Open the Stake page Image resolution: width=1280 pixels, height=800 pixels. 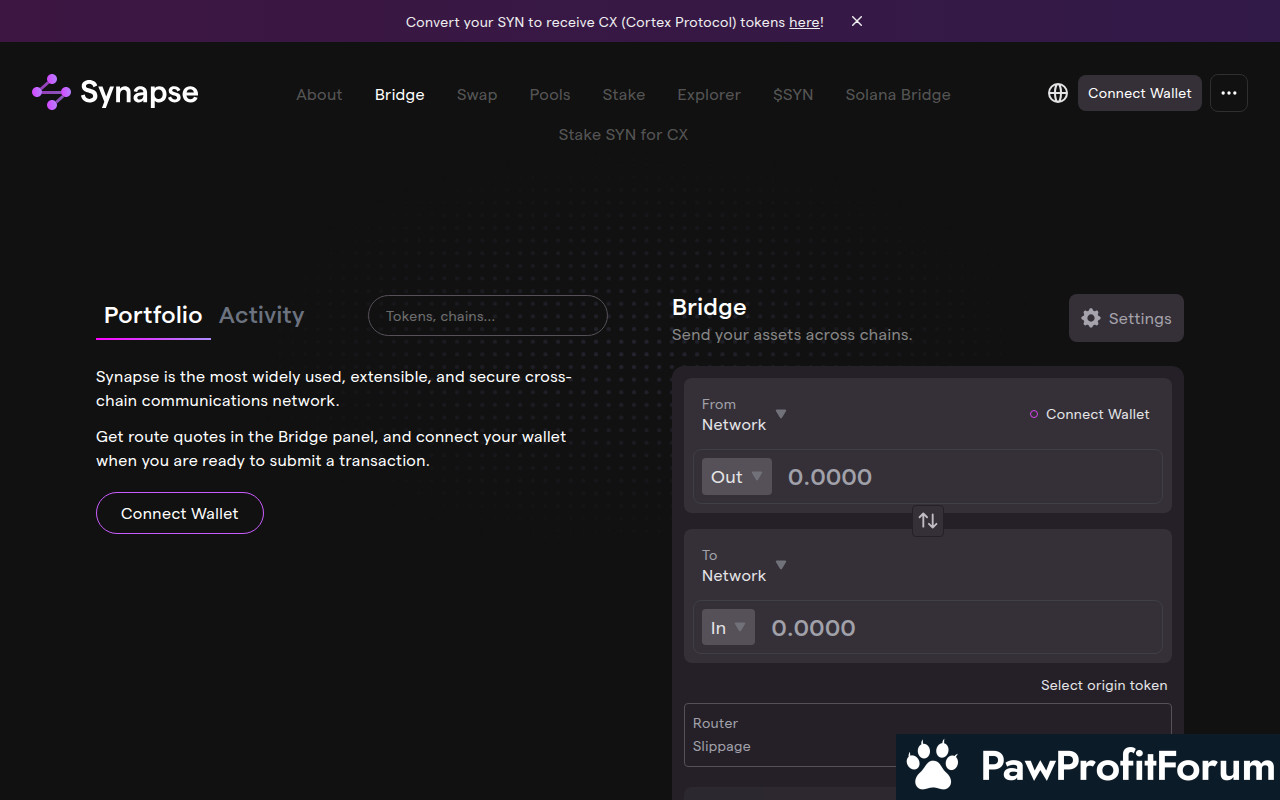click(x=624, y=95)
